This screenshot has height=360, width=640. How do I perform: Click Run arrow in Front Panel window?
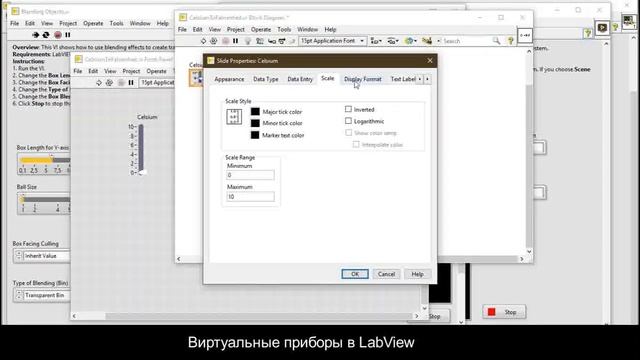click(x=99, y=82)
